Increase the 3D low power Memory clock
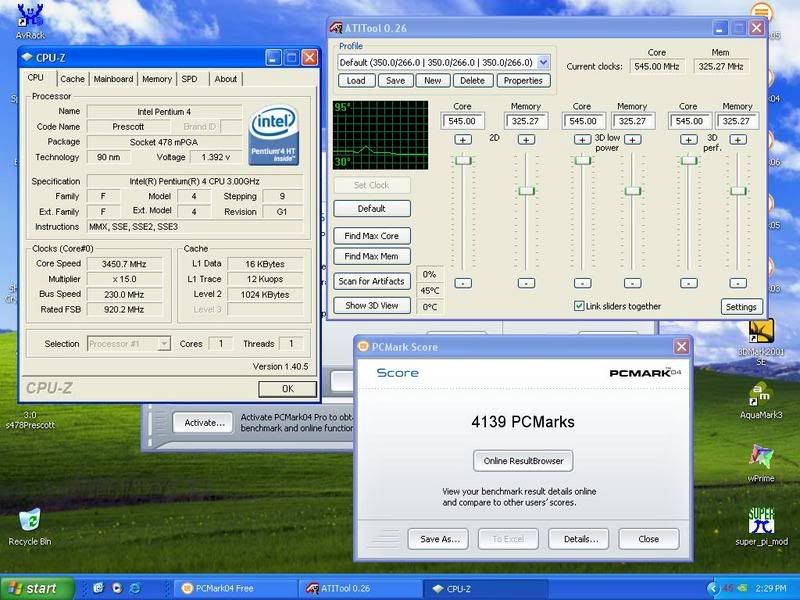 (x=632, y=139)
